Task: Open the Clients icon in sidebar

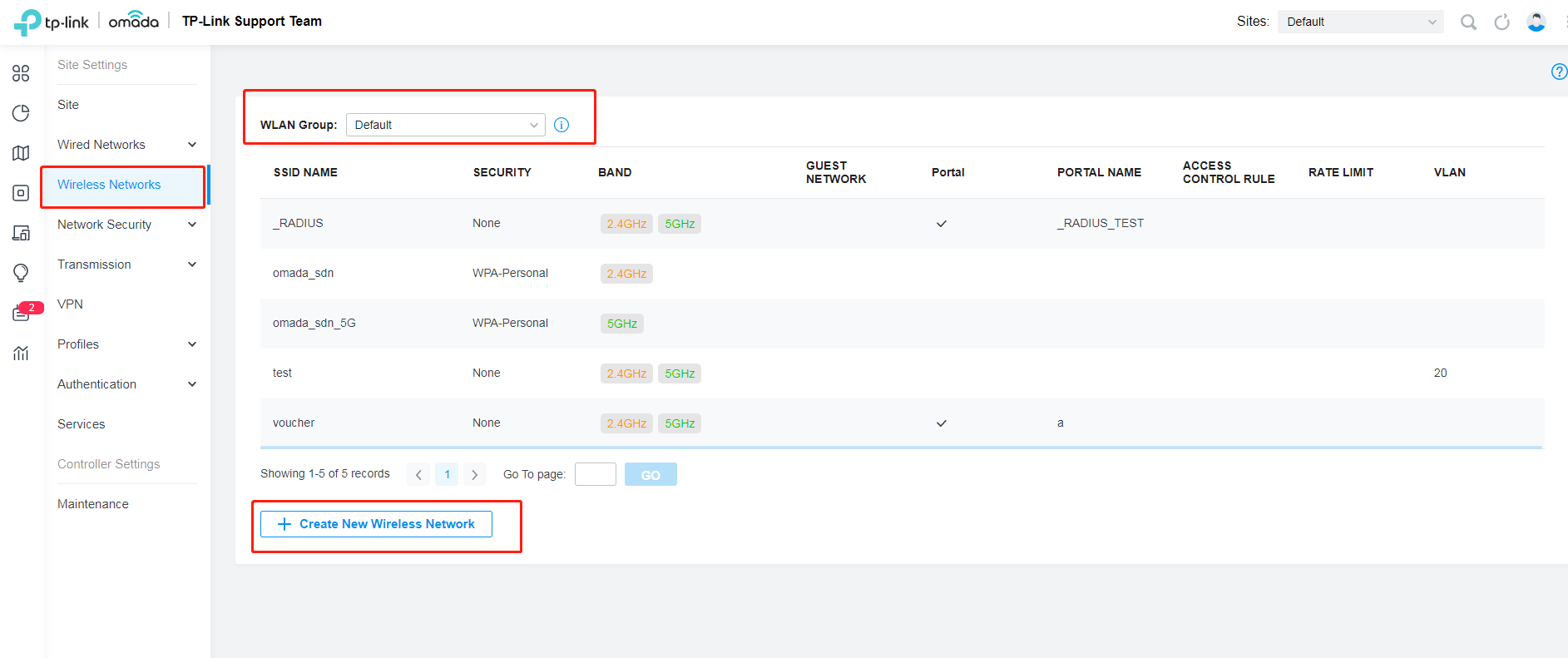Action: coord(21,233)
